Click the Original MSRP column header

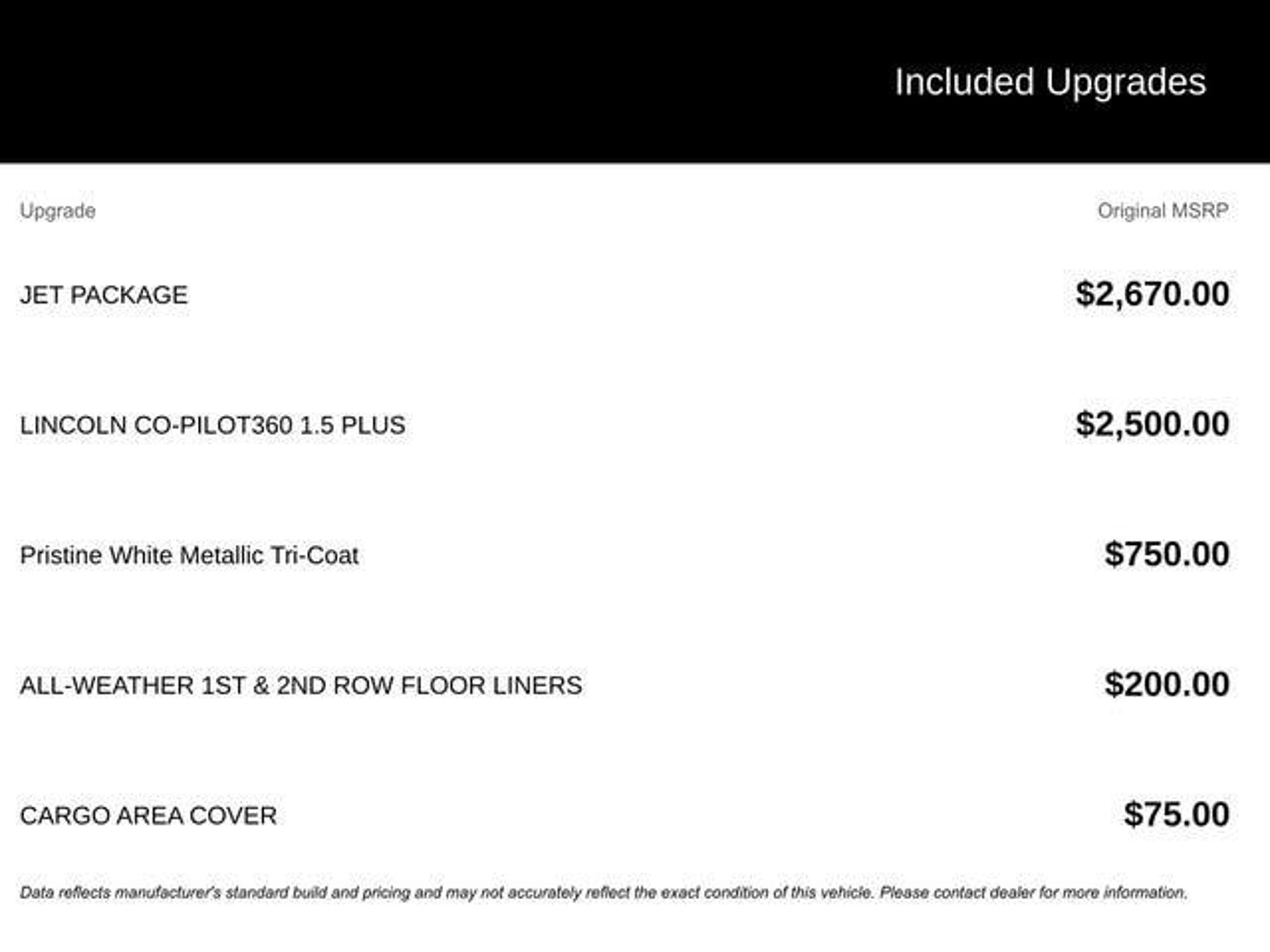[x=1163, y=211]
